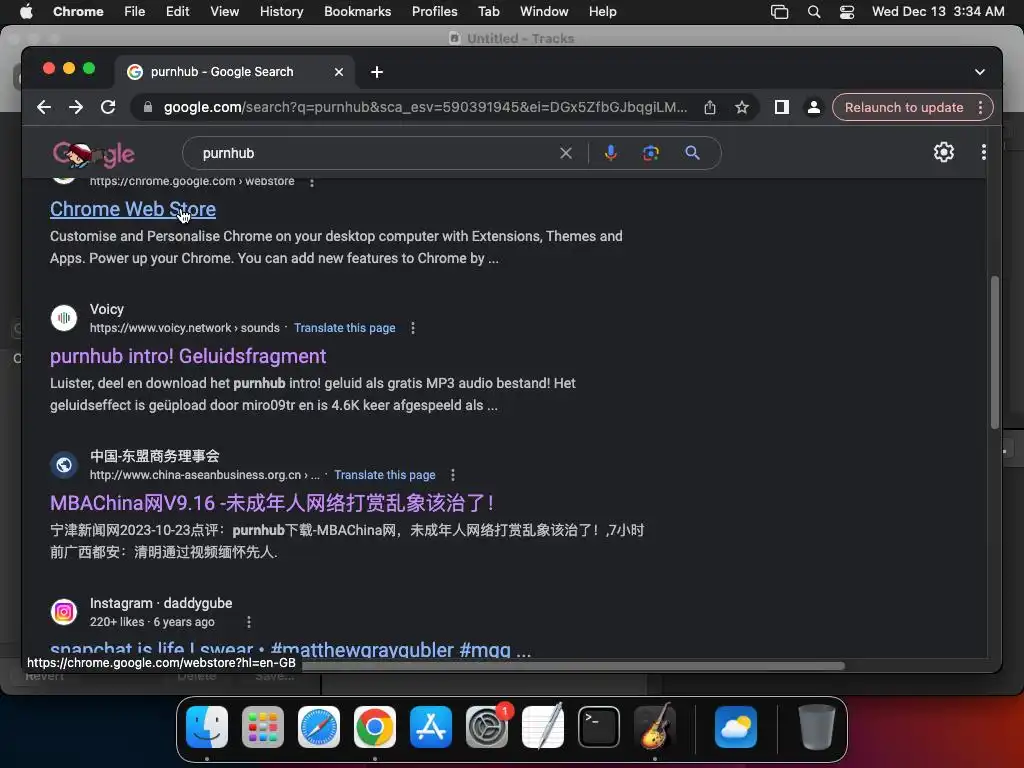
Task: Go forward to the next page
Action: [76, 107]
